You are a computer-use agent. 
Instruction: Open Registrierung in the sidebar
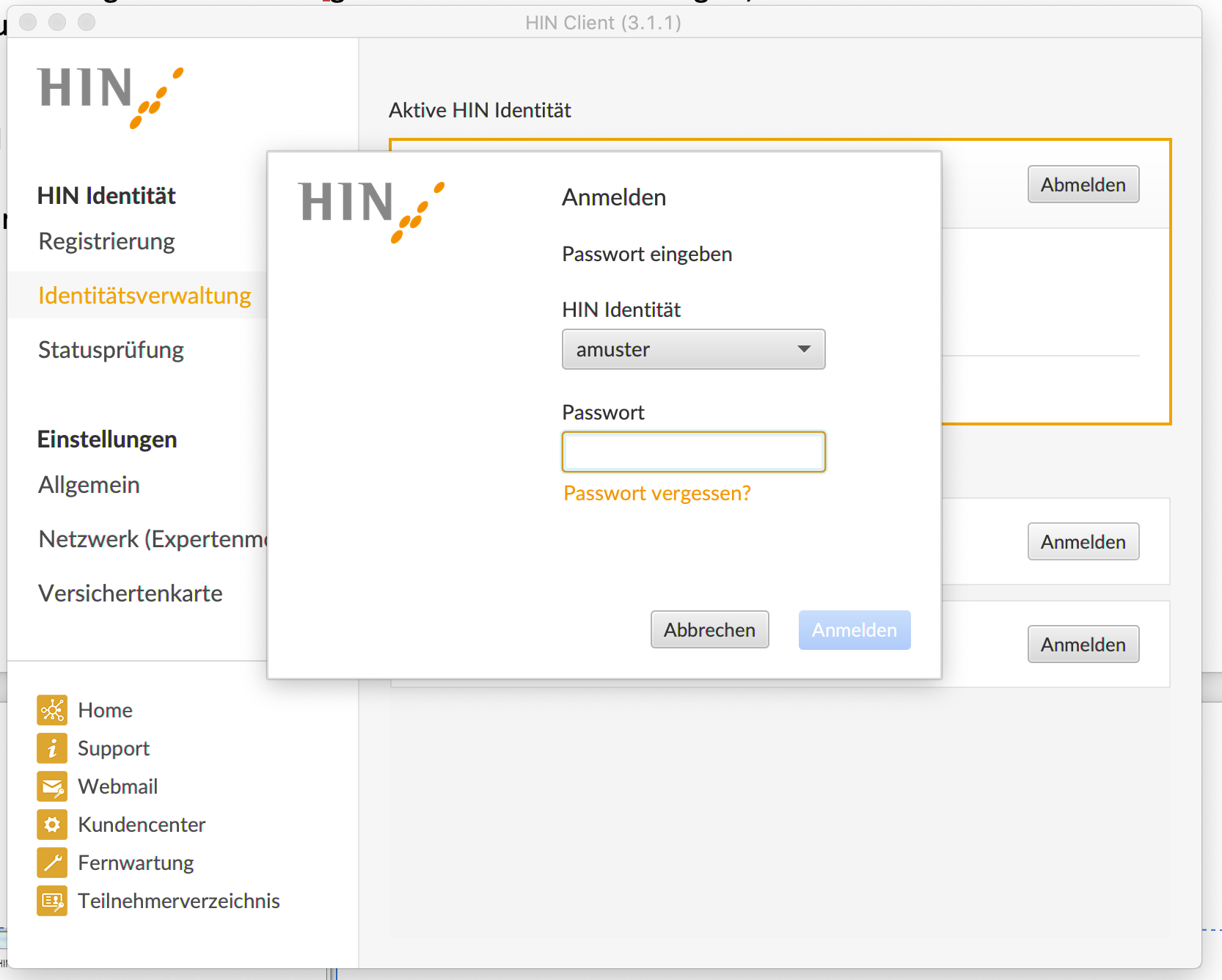click(106, 241)
